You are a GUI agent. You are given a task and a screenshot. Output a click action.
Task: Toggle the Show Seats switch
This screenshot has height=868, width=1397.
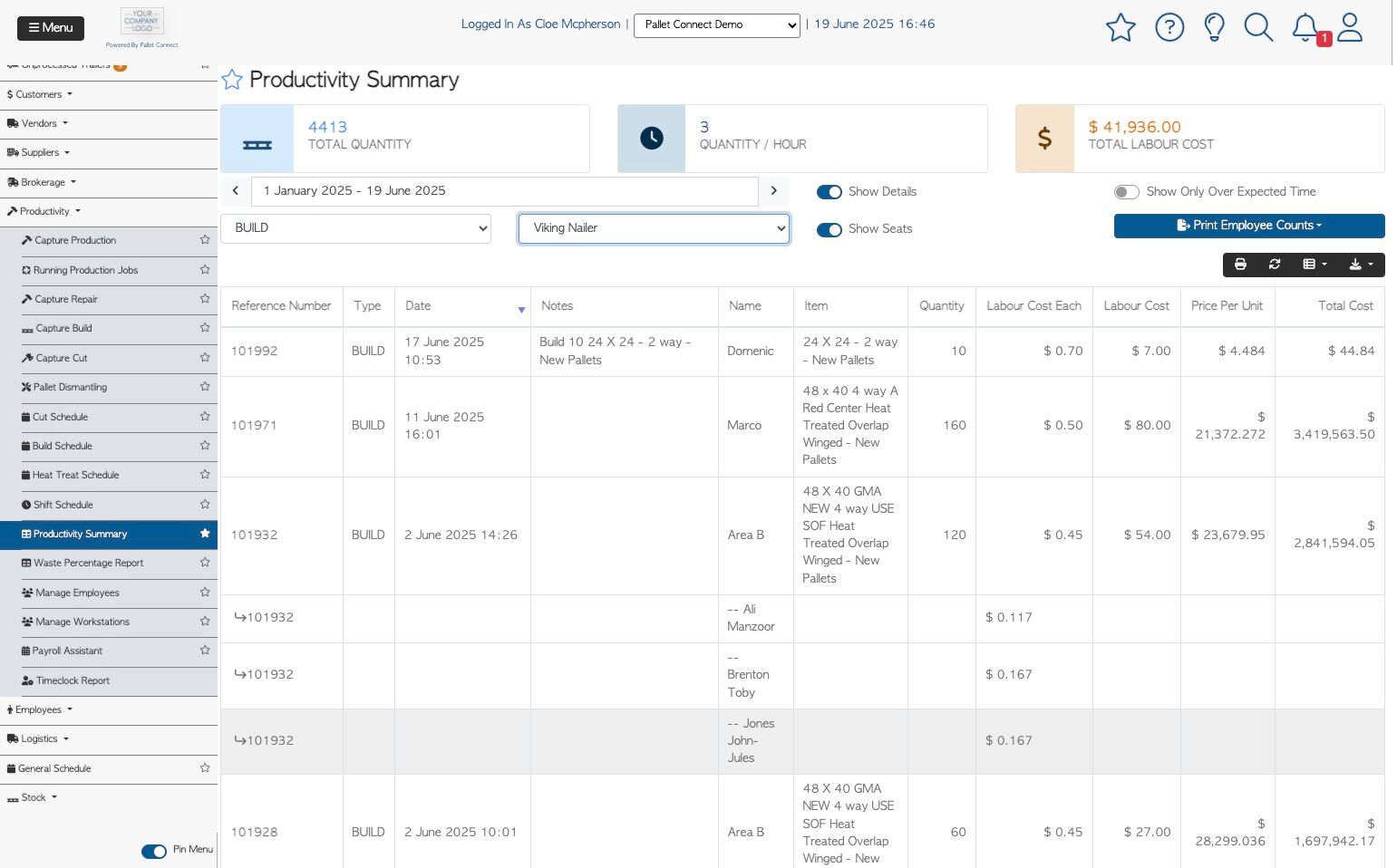[829, 229]
